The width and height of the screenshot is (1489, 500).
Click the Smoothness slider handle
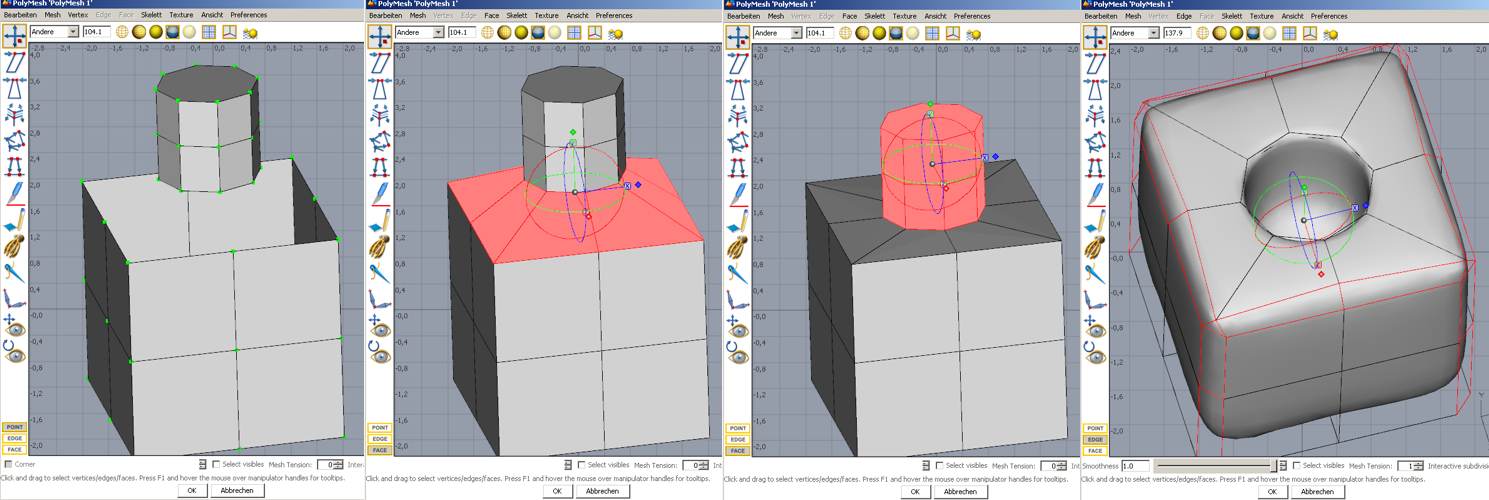1273,466
